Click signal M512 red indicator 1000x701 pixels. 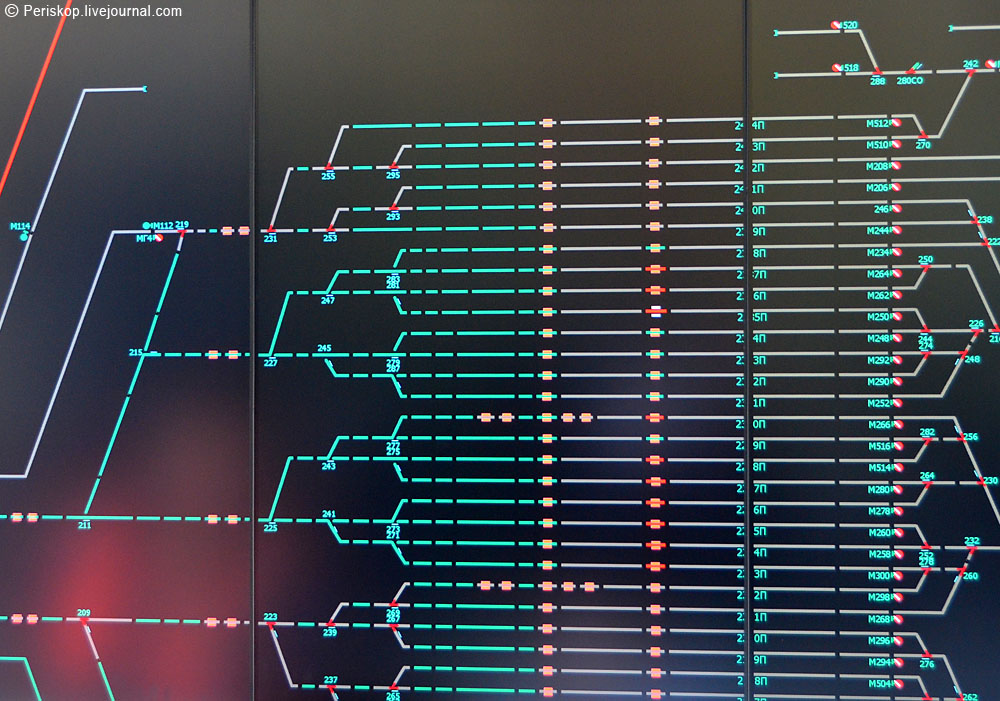[x=896, y=124]
